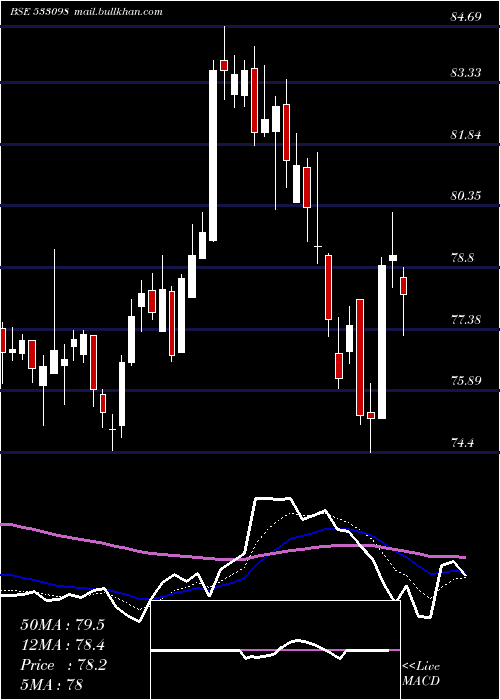Click the 83.33 price axis label
This screenshot has width=500, height=700.
pos(466,73)
